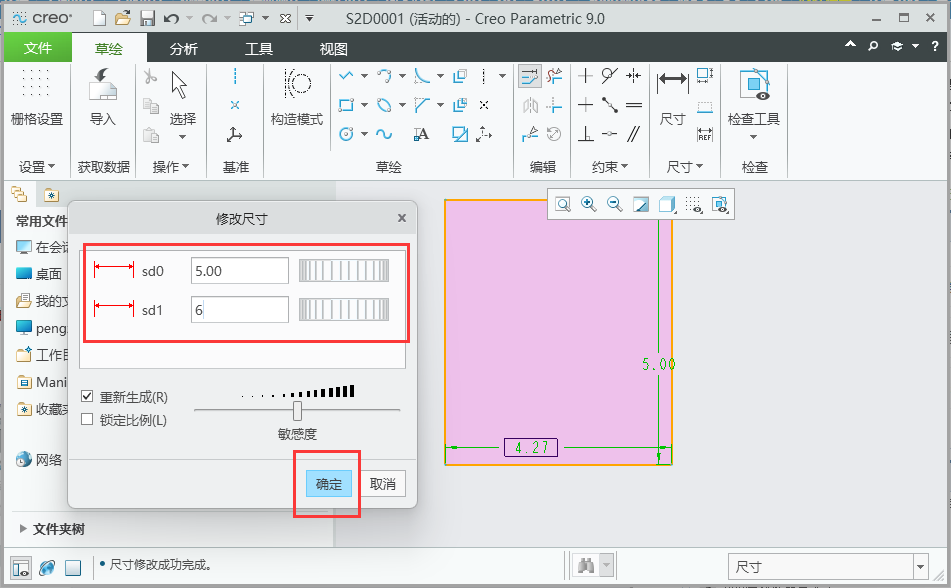Screen dimensions: 951x588
Task: Select the Chamfer sketch tool
Action: point(422,105)
